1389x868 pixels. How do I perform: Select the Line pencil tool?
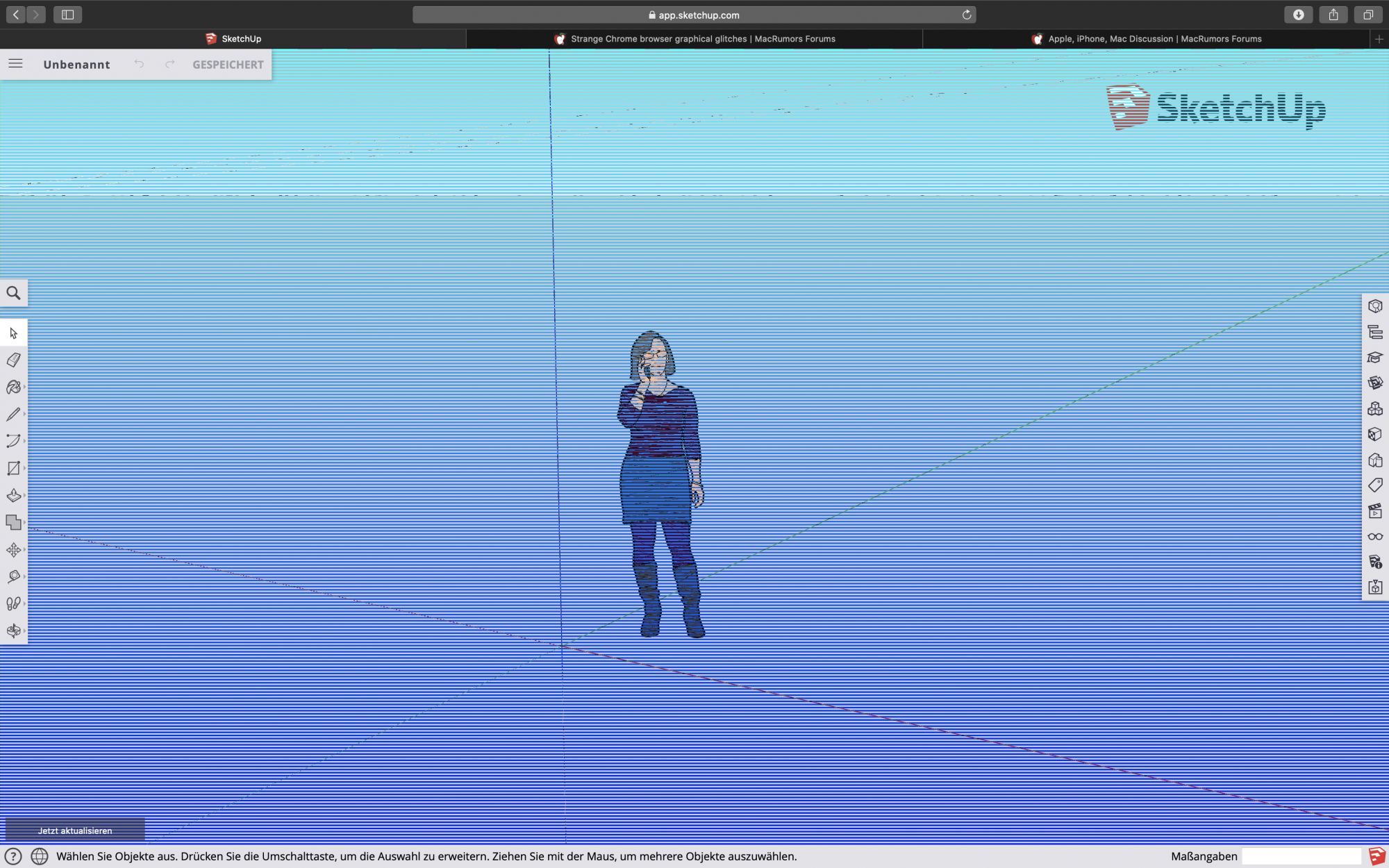pyautogui.click(x=13, y=414)
